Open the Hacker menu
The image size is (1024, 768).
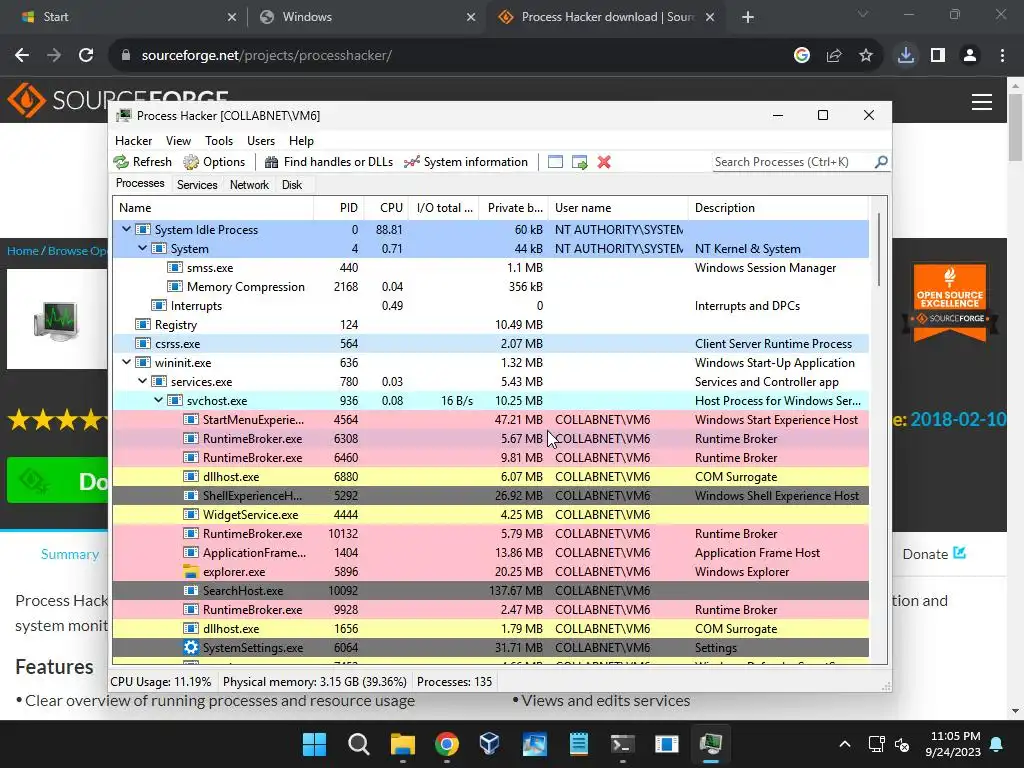click(133, 140)
